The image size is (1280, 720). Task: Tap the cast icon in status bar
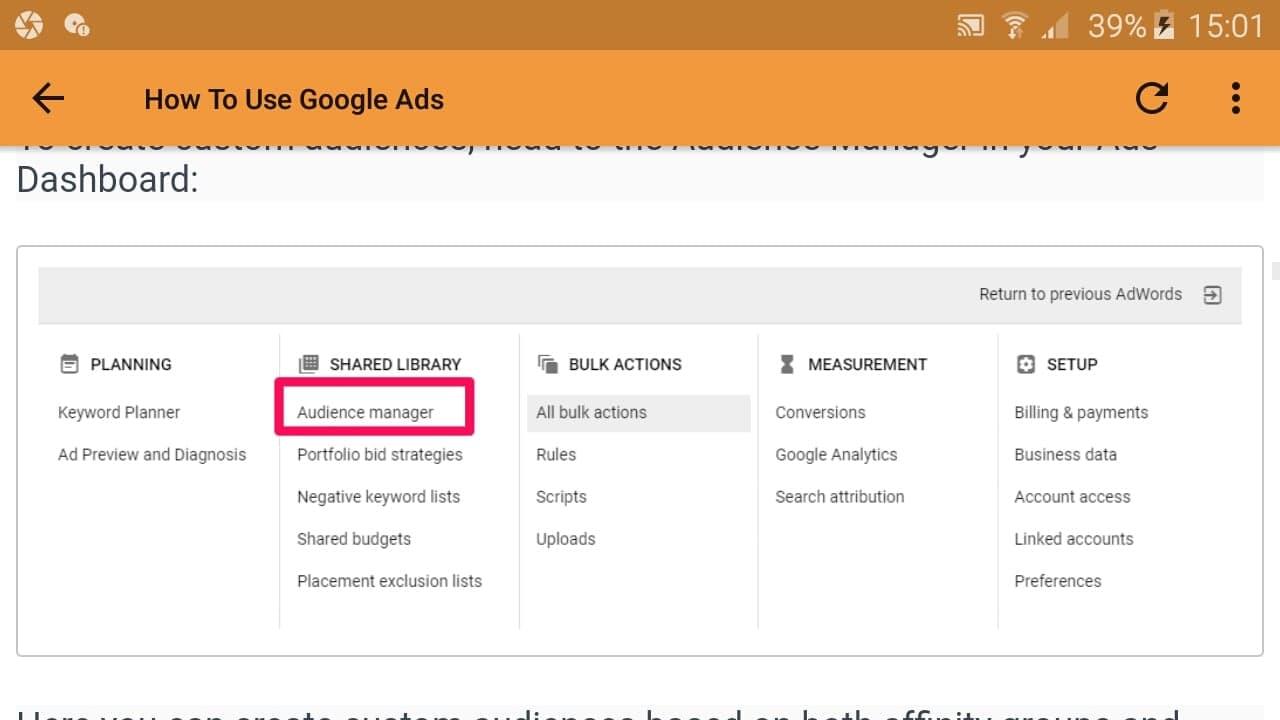[x=970, y=26]
